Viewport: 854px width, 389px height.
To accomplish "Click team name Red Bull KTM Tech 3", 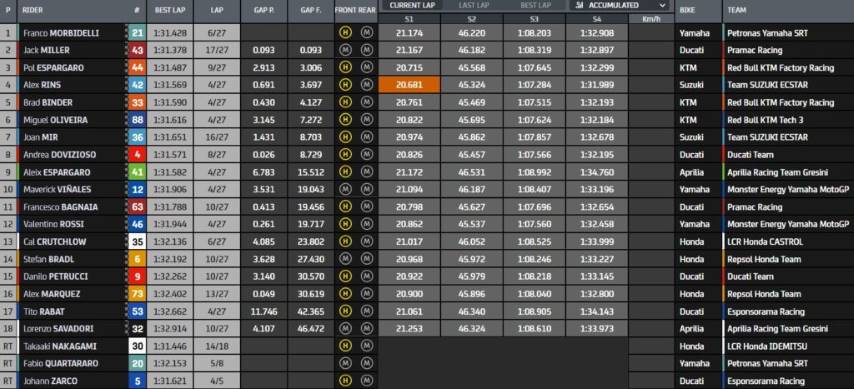I will (765, 120).
